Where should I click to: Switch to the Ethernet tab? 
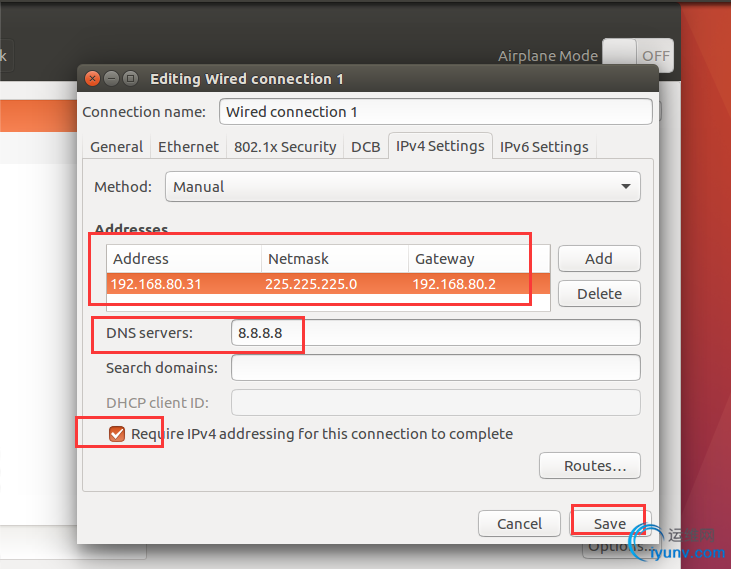coord(188,147)
